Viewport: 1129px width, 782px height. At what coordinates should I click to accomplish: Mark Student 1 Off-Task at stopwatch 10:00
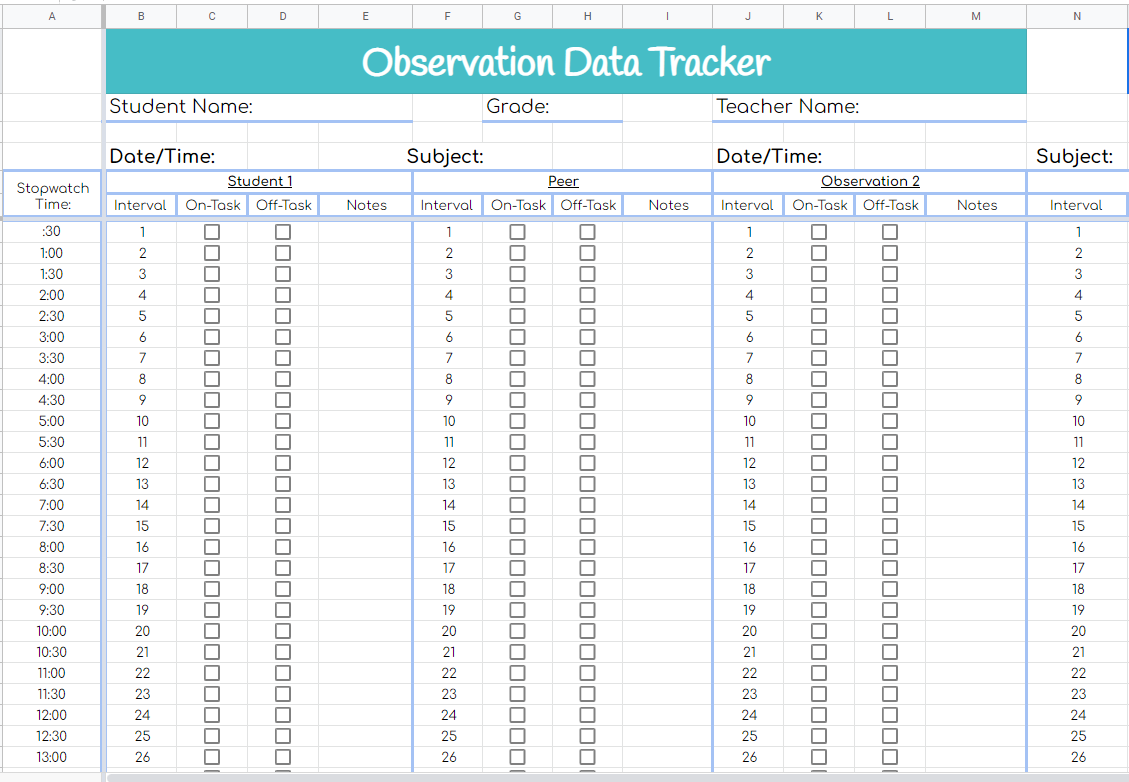pos(283,632)
